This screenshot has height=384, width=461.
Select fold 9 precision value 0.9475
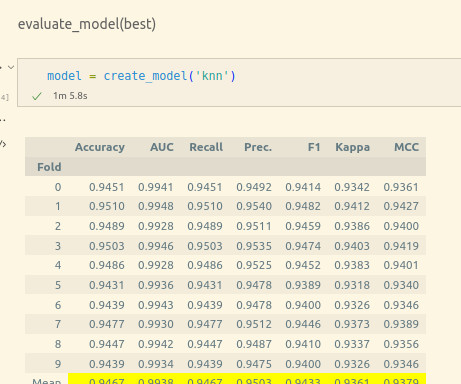(x=254, y=364)
